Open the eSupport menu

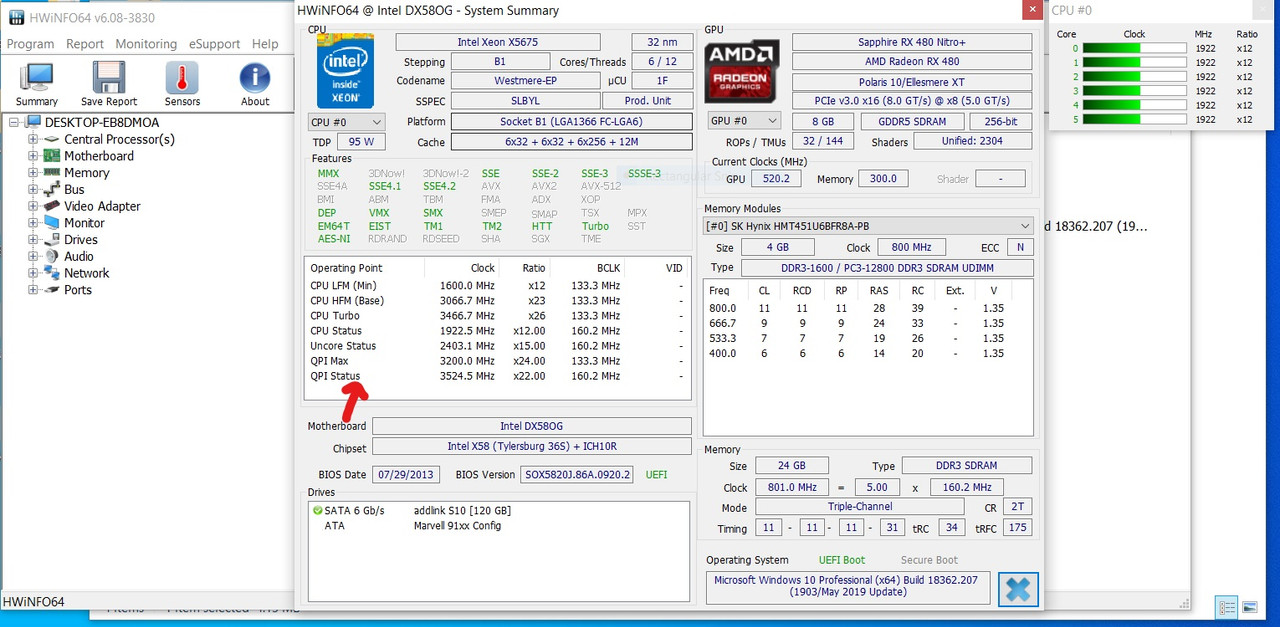tap(214, 44)
